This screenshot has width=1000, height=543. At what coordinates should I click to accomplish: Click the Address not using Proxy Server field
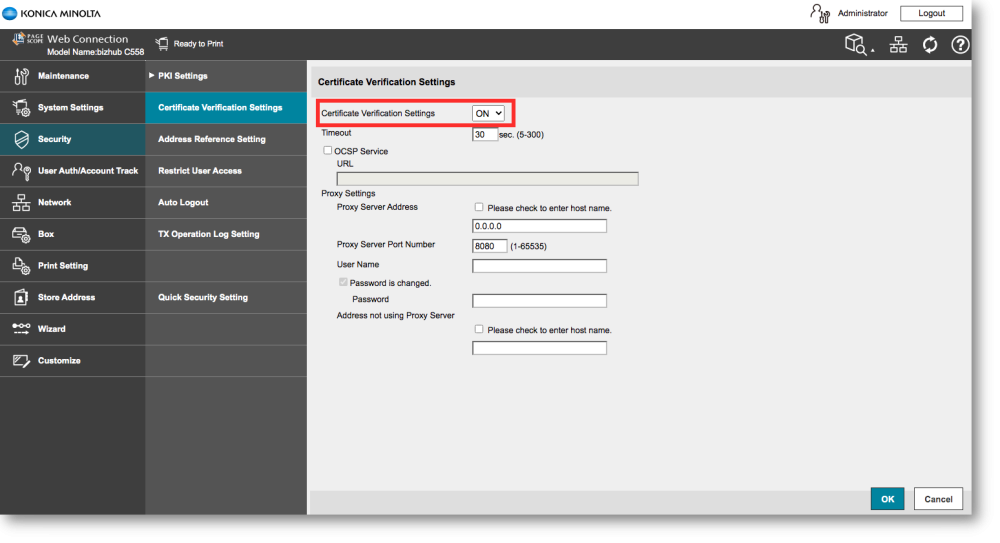(540, 348)
